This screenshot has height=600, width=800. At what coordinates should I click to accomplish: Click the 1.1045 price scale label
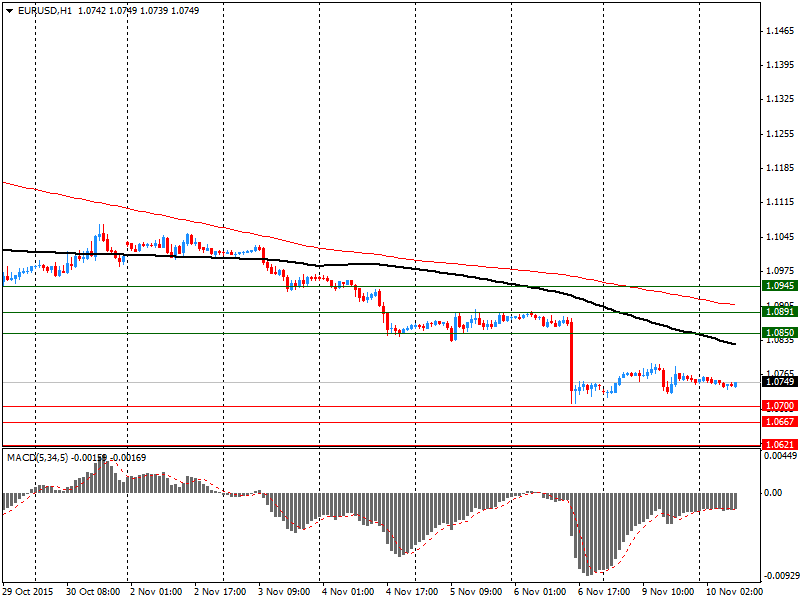click(x=780, y=237)
